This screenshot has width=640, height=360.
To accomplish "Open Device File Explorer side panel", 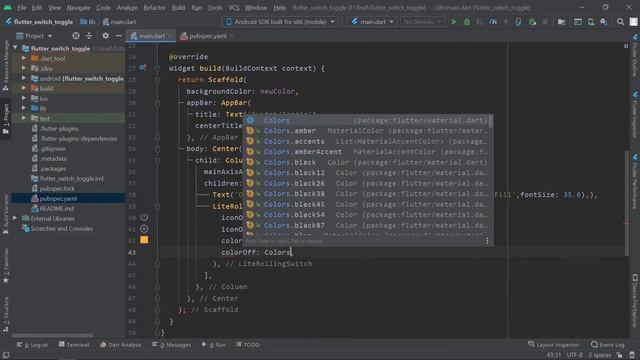I will [635, 300].
